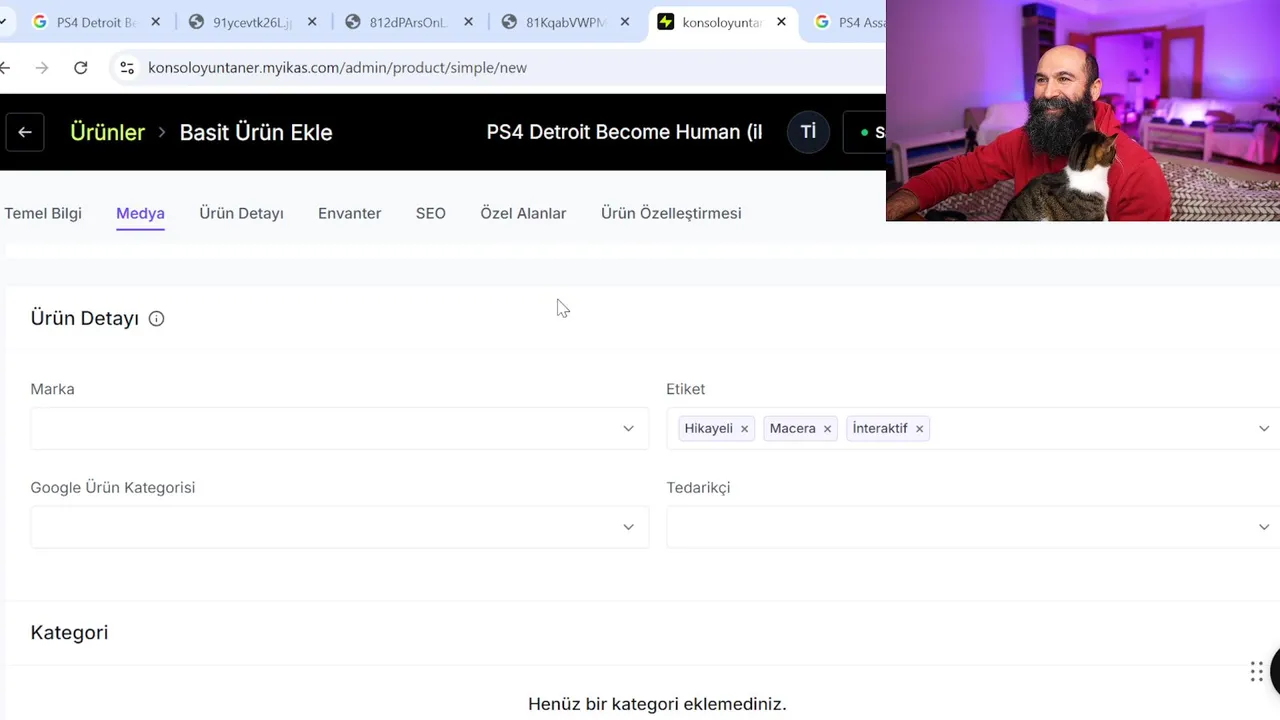Screen dimensions: 1280x720
Task: Click the Basit Ürün Ekle heading
Action: [256, 132]
